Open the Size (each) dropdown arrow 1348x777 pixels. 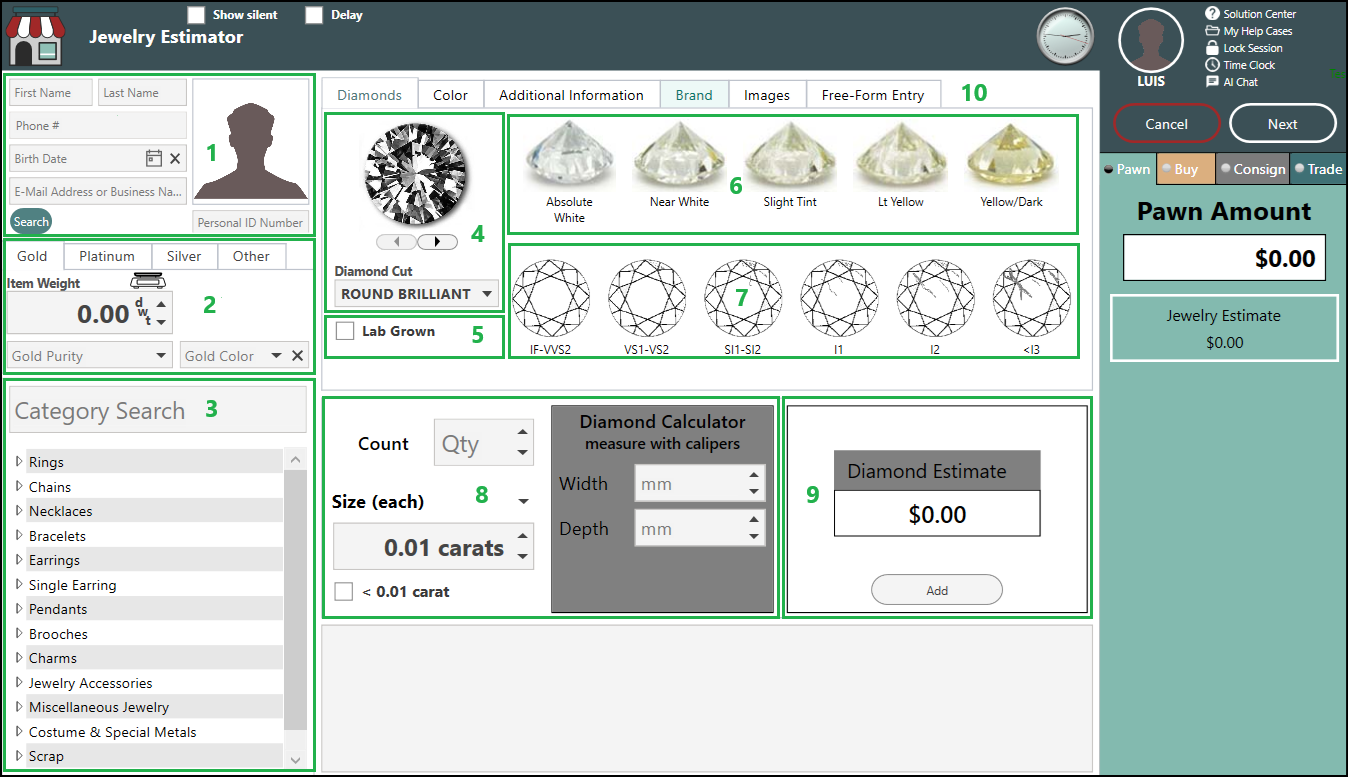pos(523,502)
